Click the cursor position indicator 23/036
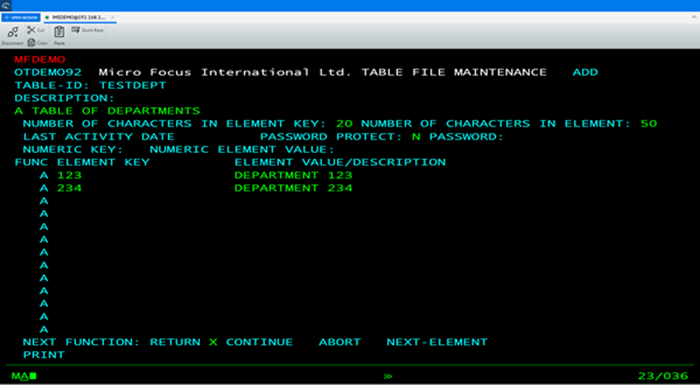 click(663, 376)
